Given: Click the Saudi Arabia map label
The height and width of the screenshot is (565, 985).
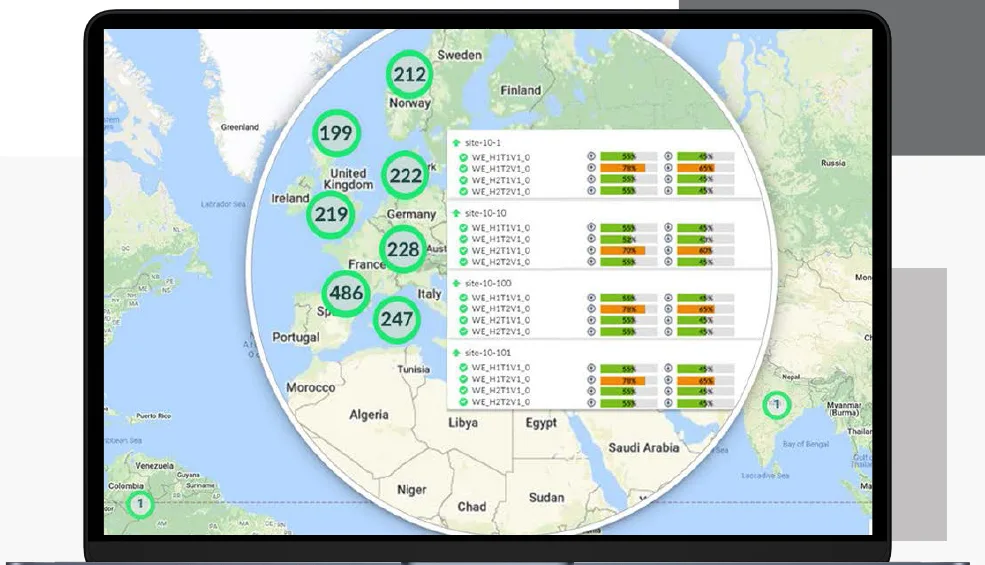Looking at the screenshot, I should (643, 448).
